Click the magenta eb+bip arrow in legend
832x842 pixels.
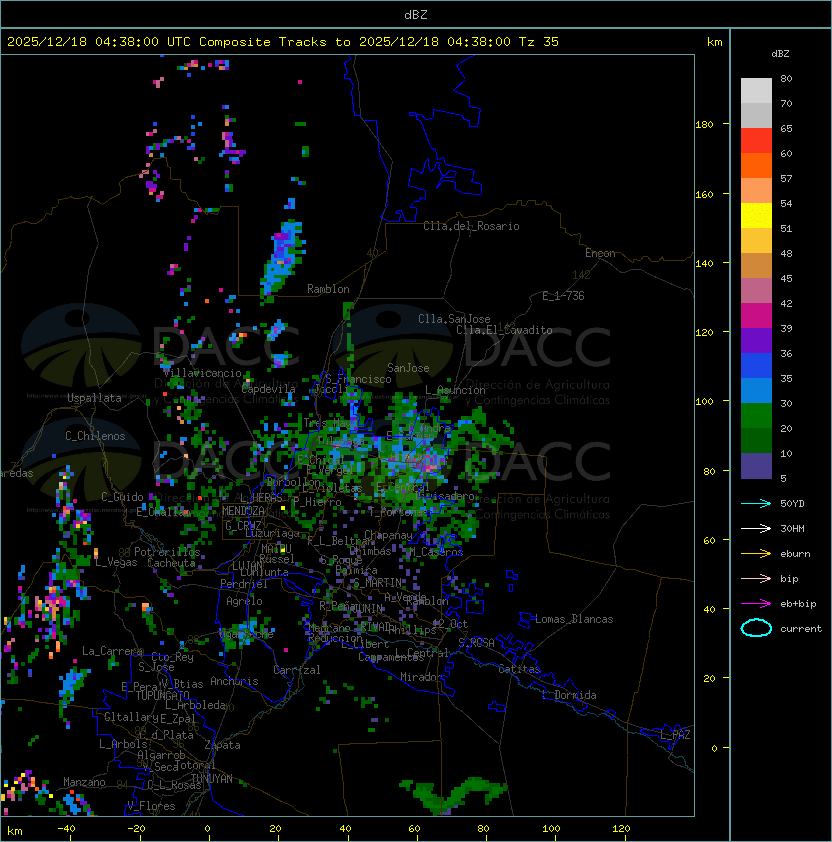click(x=756, y=604)
